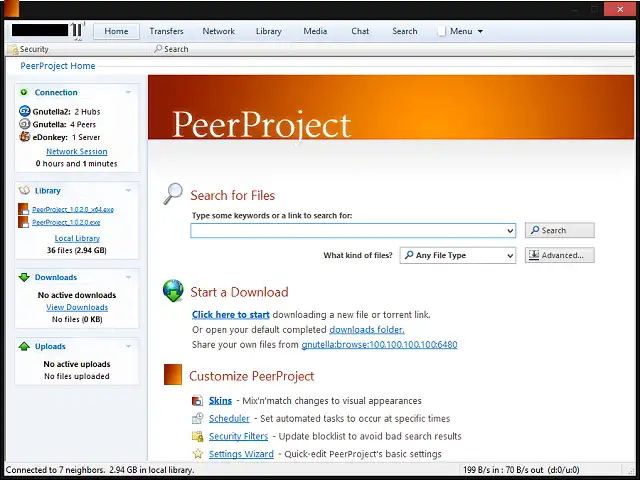
Task: Click 'No active uploads' text
Action: pos(77,364)
